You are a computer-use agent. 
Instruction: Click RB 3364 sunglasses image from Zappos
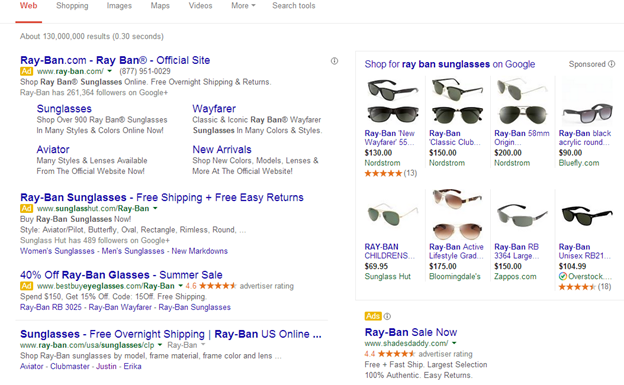pyautogui.click(x=523, y=215)
